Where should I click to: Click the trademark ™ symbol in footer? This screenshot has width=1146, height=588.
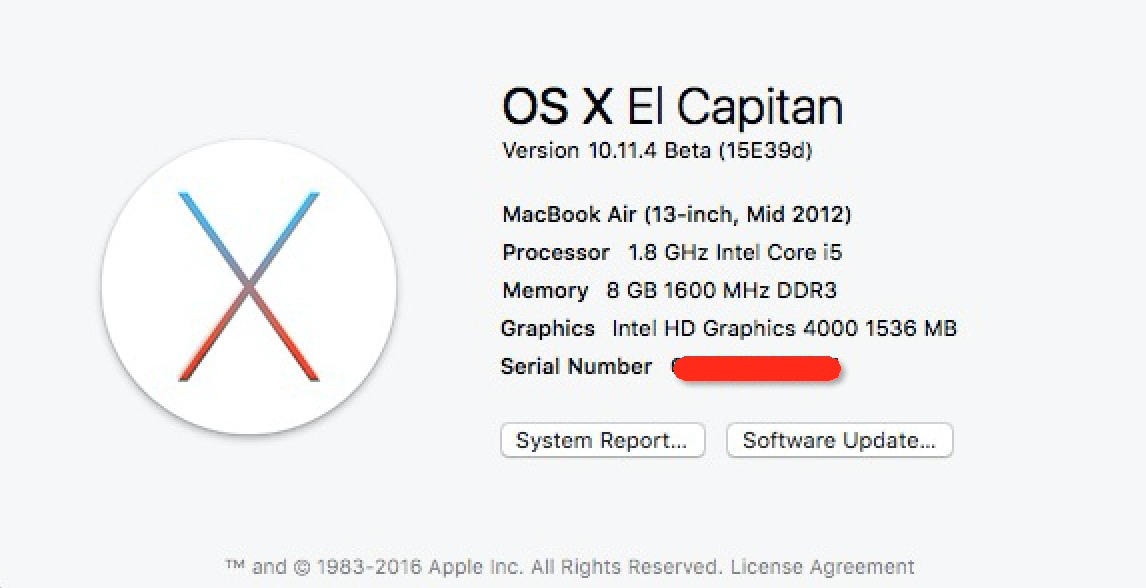click(235, 567)
